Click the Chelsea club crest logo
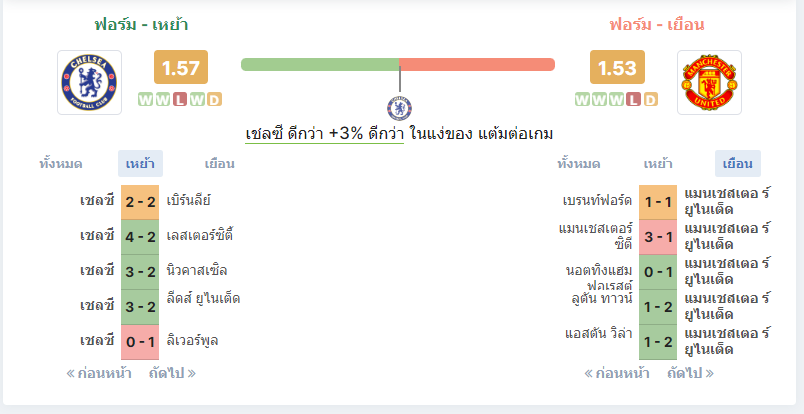Image resolution: width=804 pixels, height=414 pixels. (x=89, y=82)
